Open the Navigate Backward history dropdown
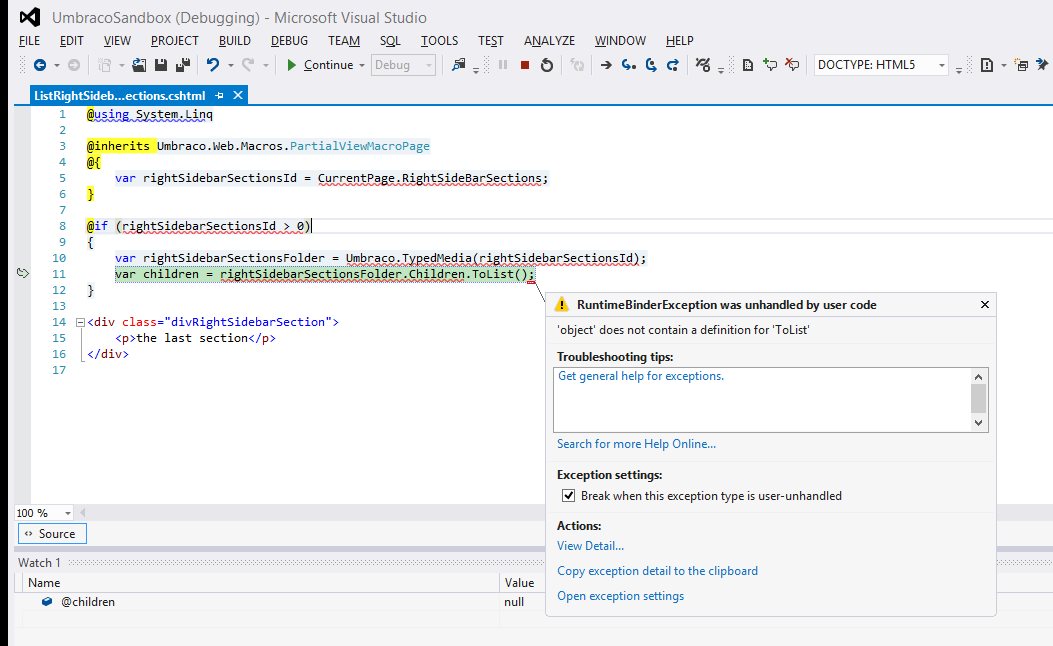 [56, 65]
